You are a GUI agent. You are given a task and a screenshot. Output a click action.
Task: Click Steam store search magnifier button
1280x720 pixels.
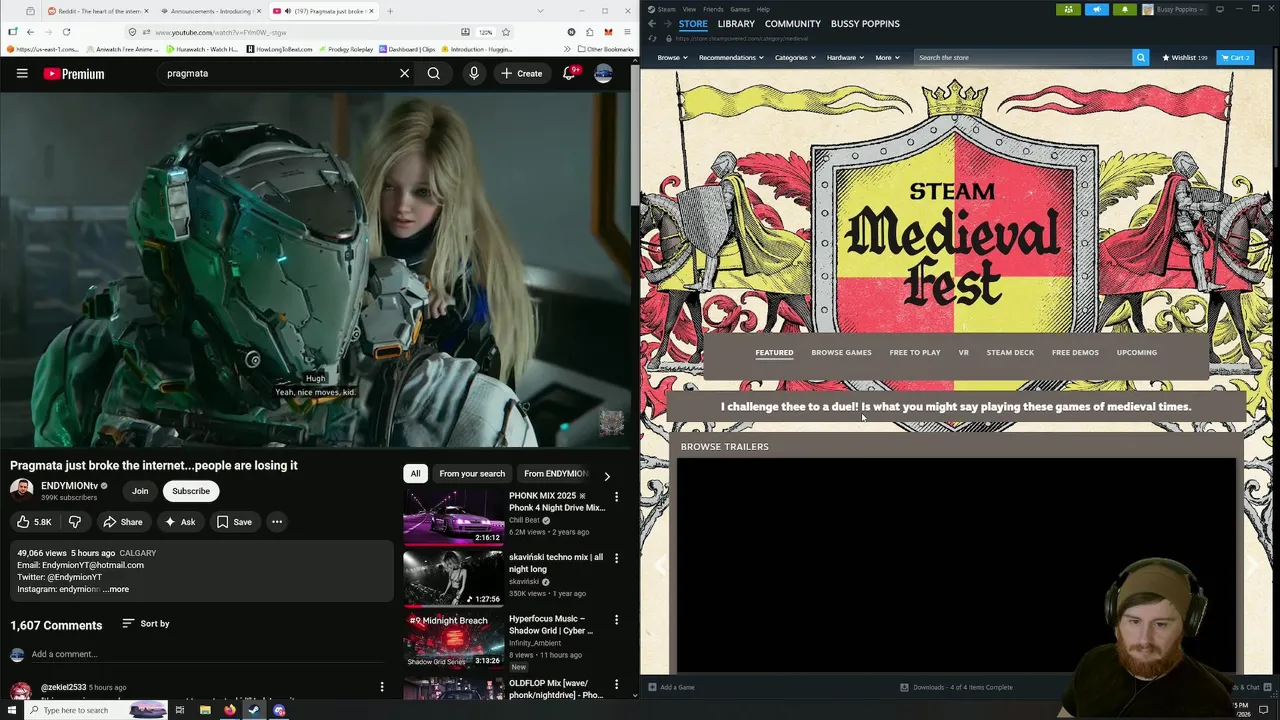(1140, 58)
